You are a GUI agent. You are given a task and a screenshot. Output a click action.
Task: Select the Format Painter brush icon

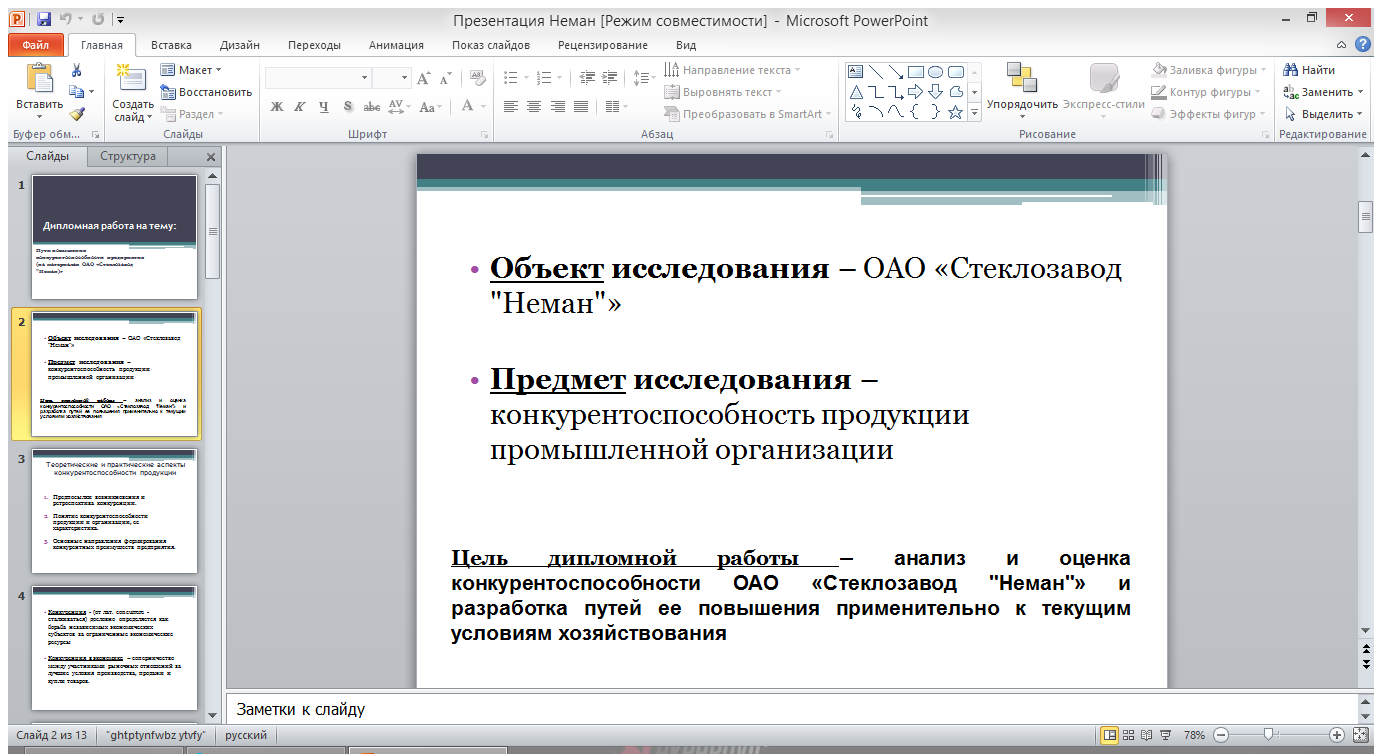[76, 114]
